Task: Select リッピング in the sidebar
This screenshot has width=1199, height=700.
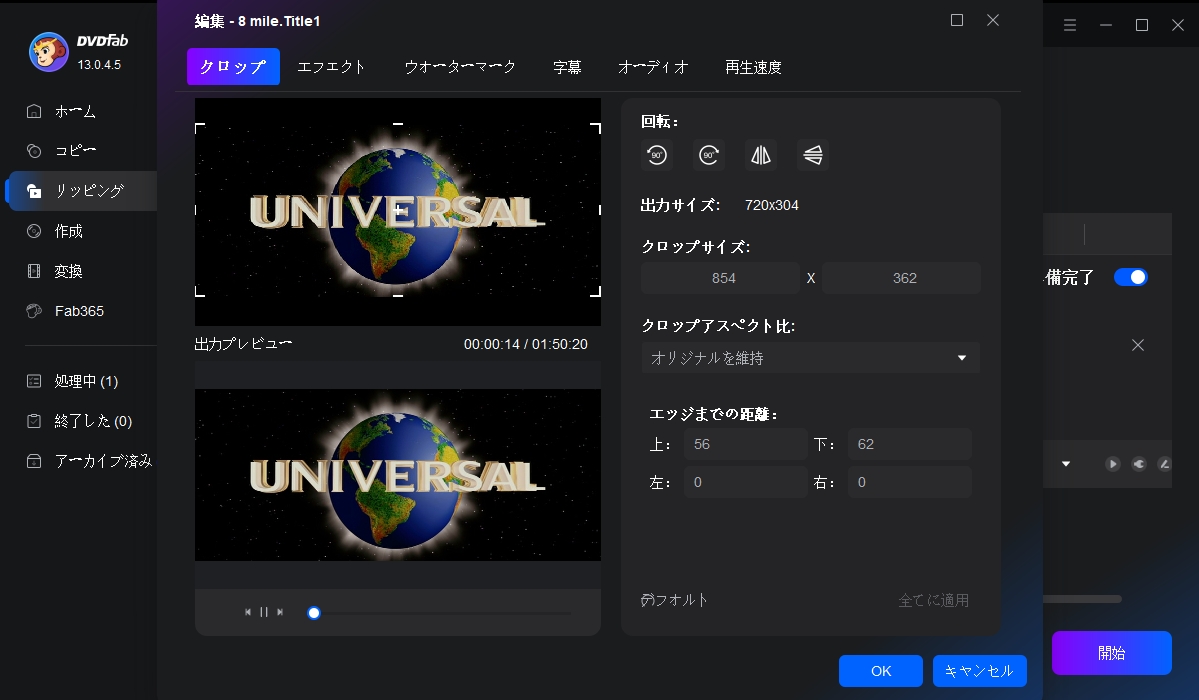Action: (x=80, y=190)
